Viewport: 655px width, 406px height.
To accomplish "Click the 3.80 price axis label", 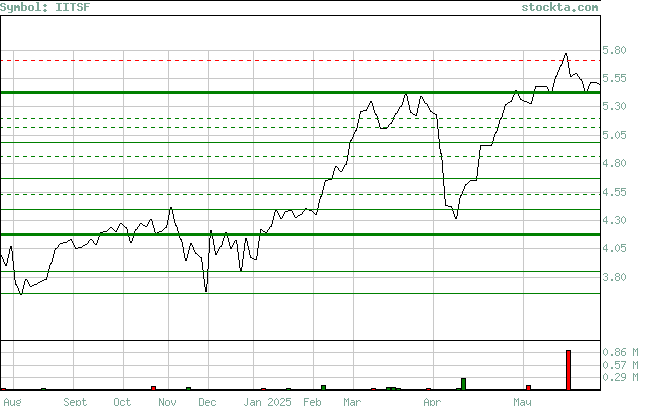I will [614, 277].
